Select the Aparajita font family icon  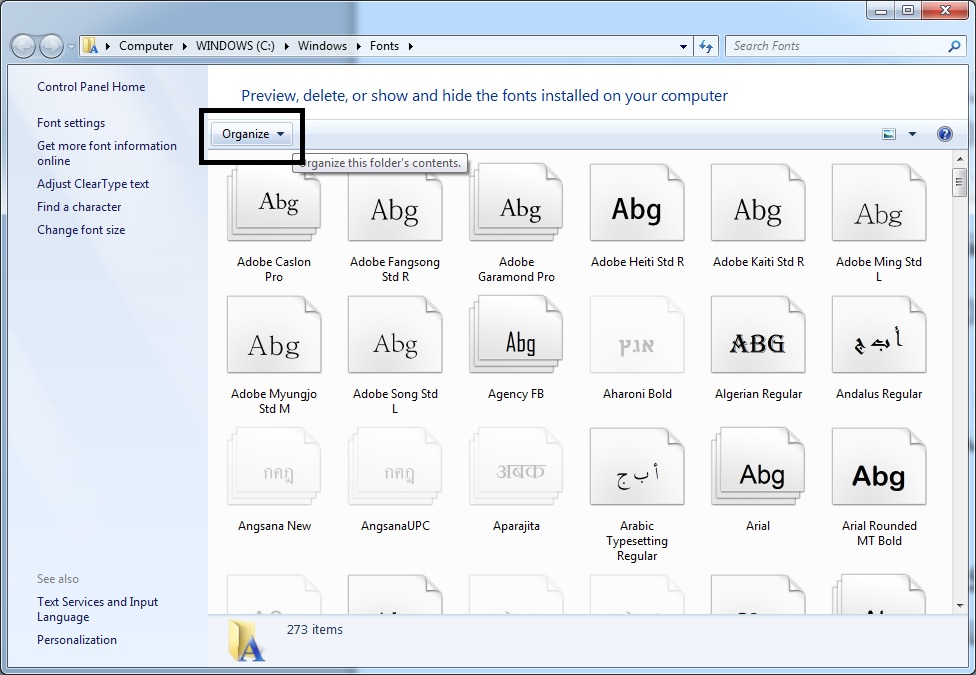click(516, 466)
